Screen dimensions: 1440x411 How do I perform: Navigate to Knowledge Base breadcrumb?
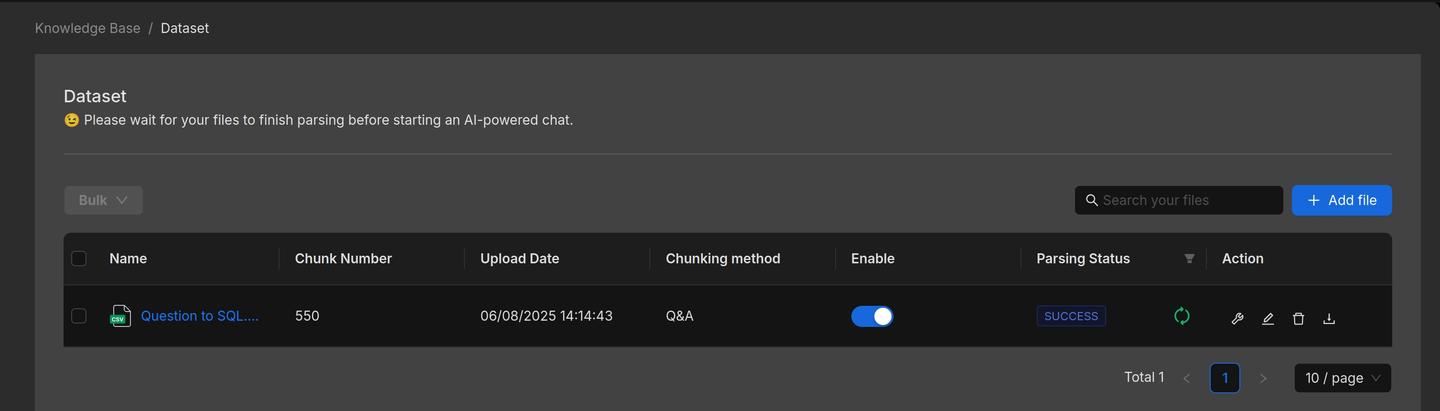click(x=87, y=28)
